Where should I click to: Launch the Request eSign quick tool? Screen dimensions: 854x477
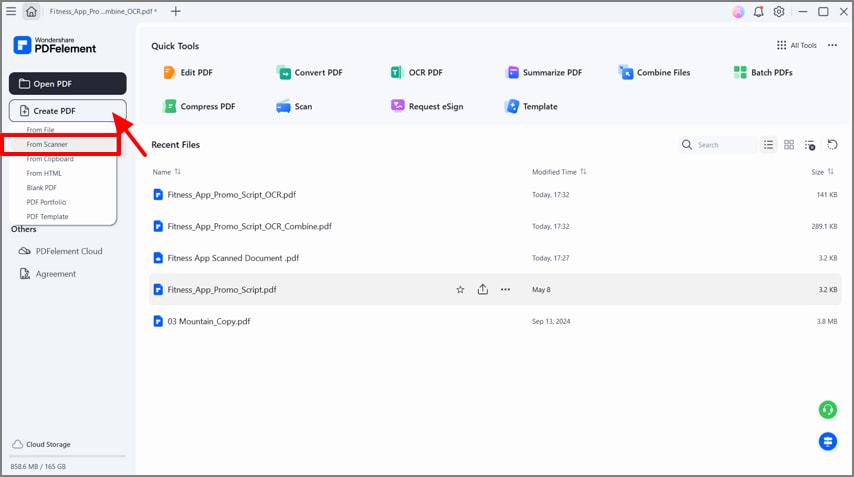(427, 106)
